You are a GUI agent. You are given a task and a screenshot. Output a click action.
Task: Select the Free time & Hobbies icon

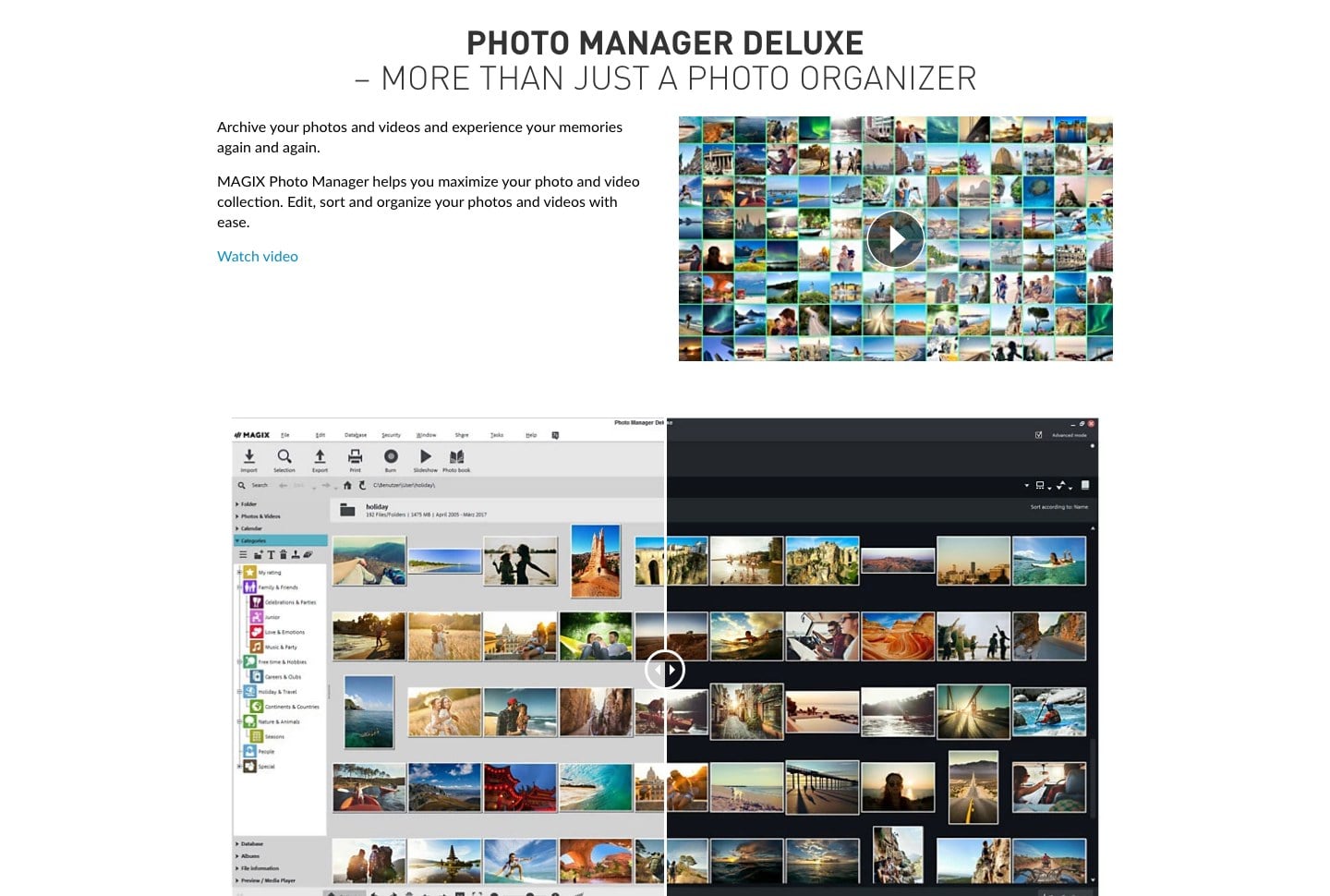(x=249, y=661)
